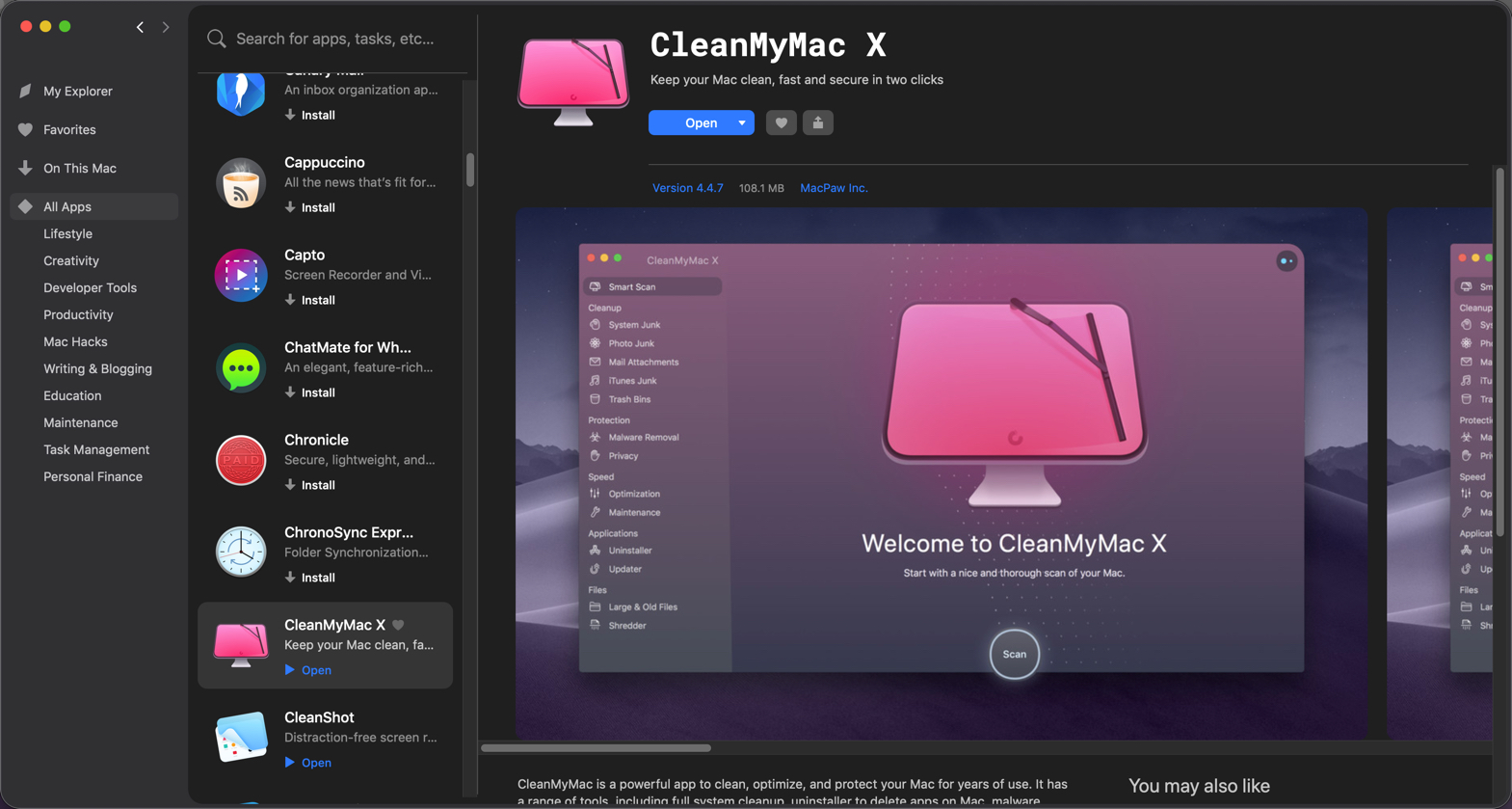The width and height of the screenshot is (1512, 809).
Task: Click the search magnifier icon
Action: pos(217,39)
